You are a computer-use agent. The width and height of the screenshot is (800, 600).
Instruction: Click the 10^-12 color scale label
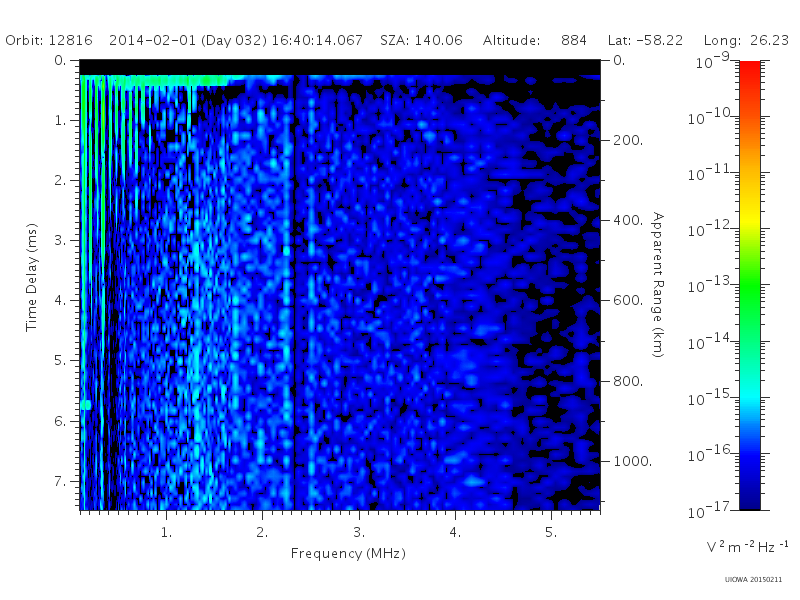pyautogui.click(x=711, y=228)
